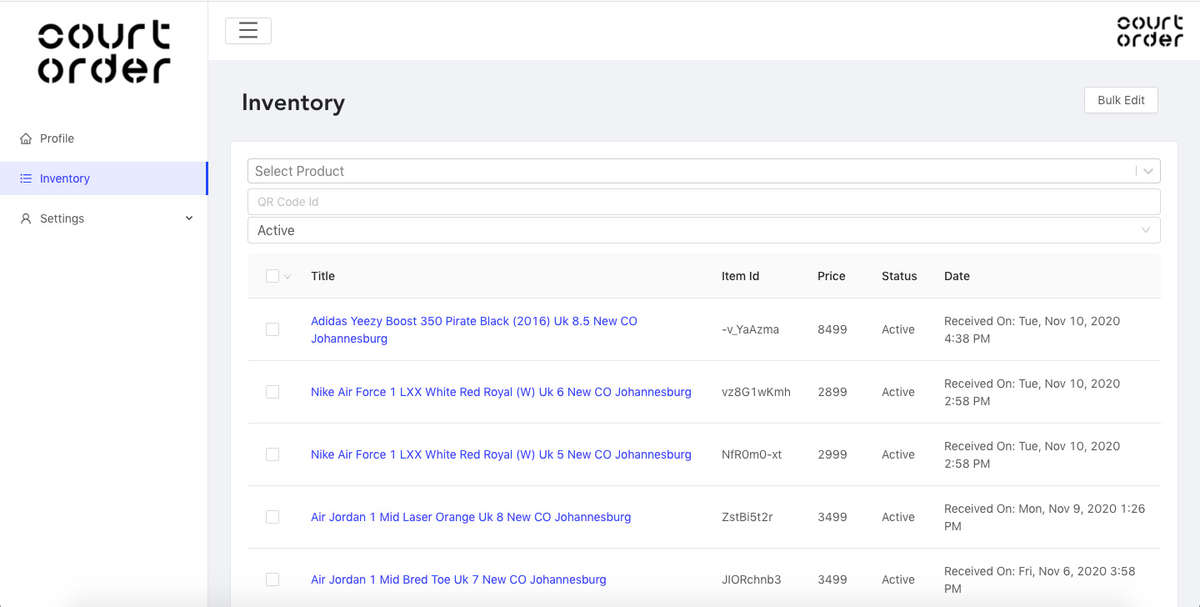Open Adidas Yeezy Boost 350 Pirate Black link
Viewport: 1200px width, 607px height.
(x=474, y=330)
